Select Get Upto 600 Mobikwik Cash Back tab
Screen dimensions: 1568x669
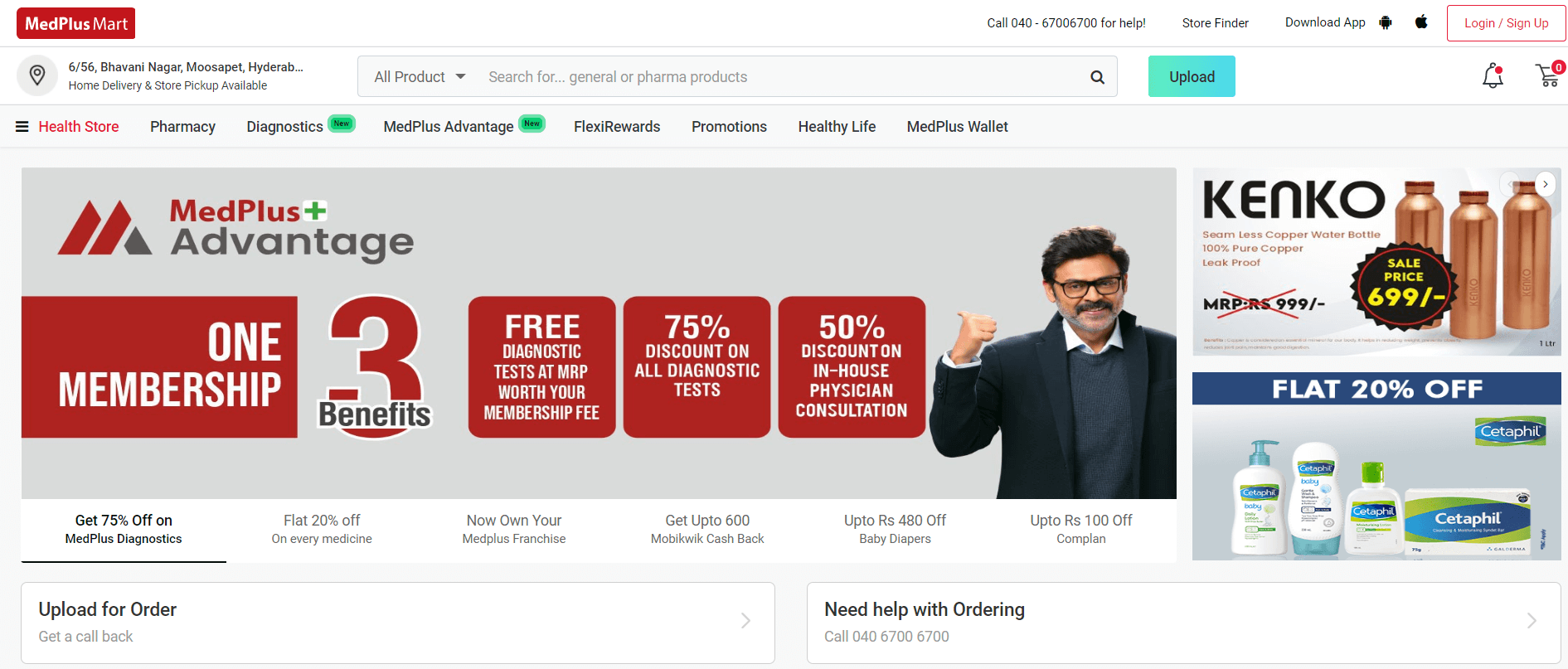point(707,529)
